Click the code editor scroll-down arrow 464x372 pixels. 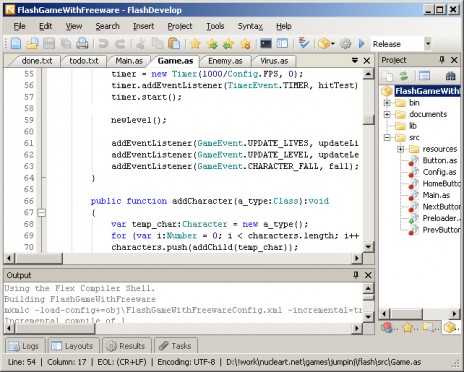[x=368, y=247]
